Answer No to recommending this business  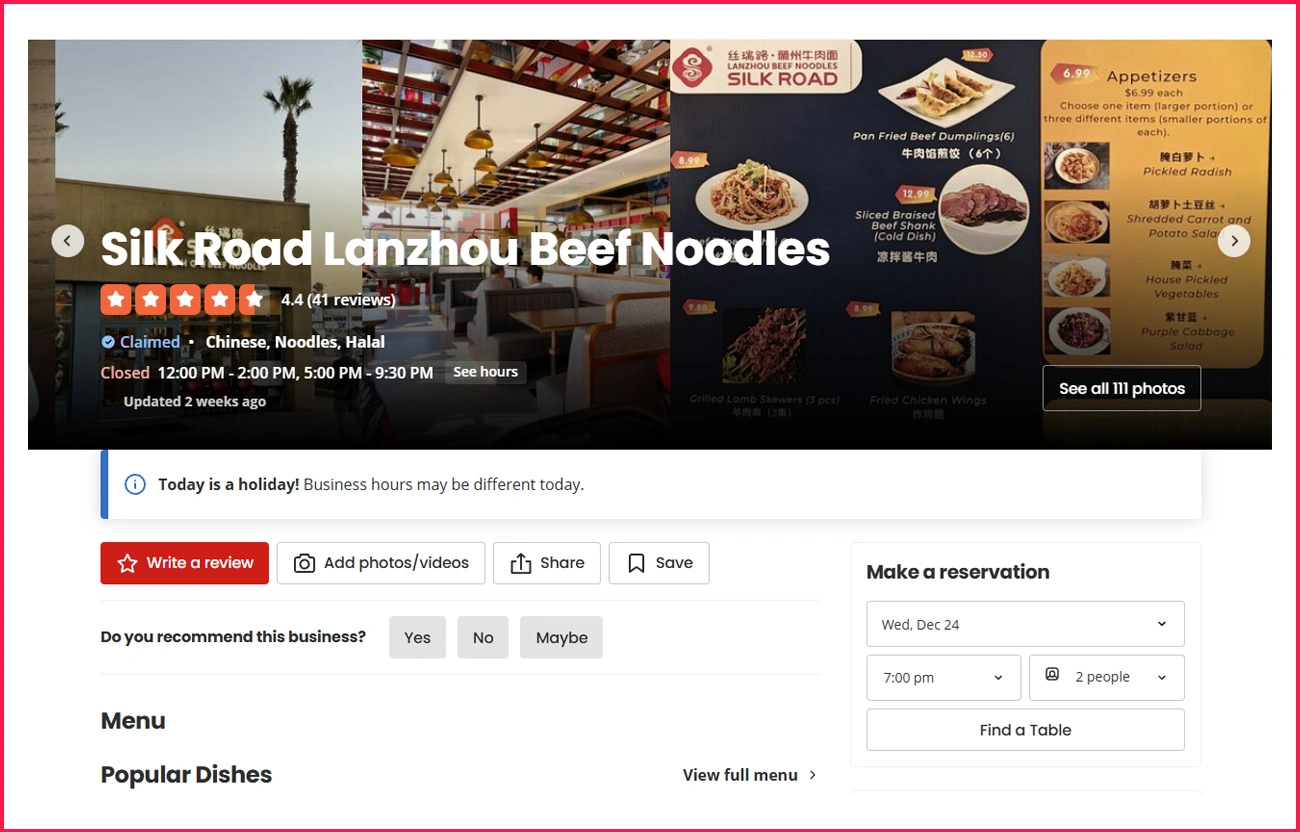click(x=483, y=638)
